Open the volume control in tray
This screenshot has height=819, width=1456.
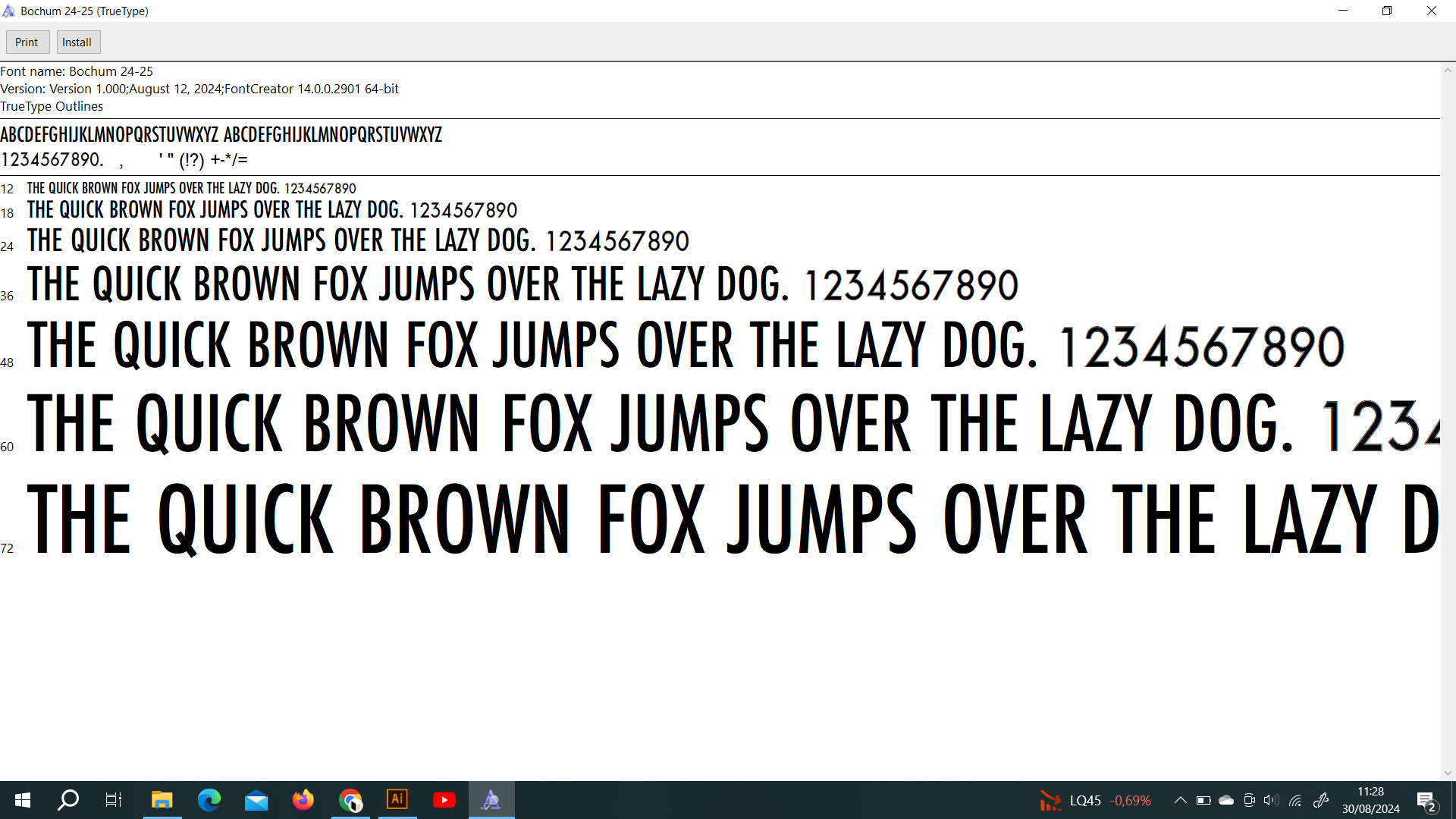coord(1272,800)
